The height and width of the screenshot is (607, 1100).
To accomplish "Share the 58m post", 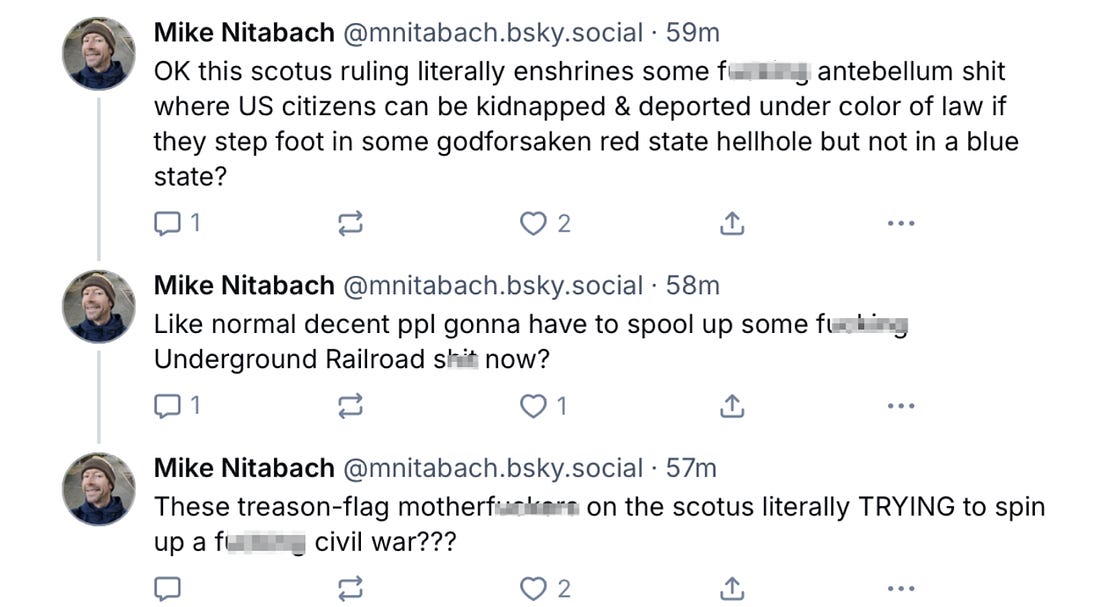I will (x=732, y=406).
